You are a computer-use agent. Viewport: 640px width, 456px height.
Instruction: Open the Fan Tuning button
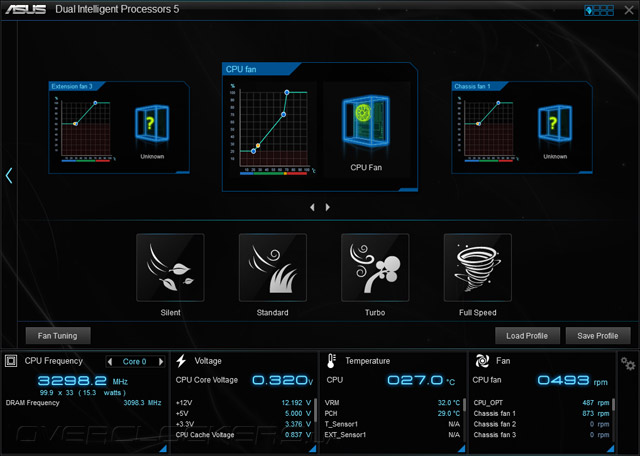tap(58, 336)
